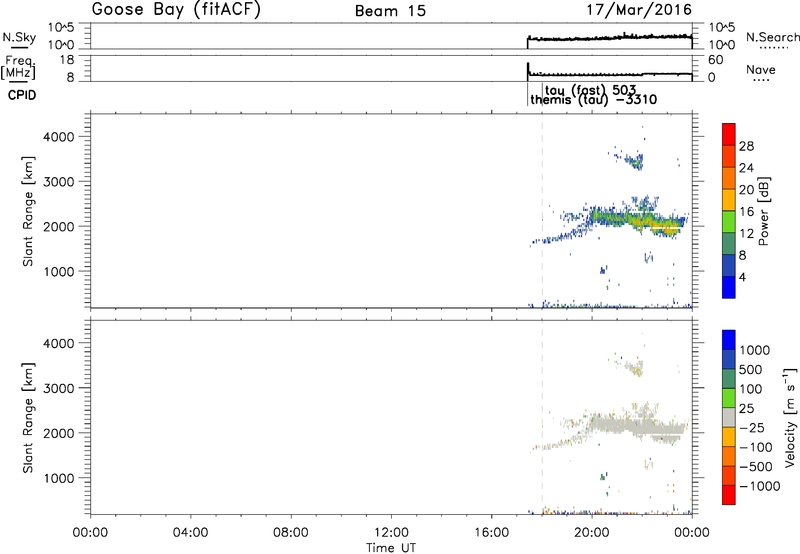
Task: Click the 'Power [dB]' colorbar title
Action: 764,211
